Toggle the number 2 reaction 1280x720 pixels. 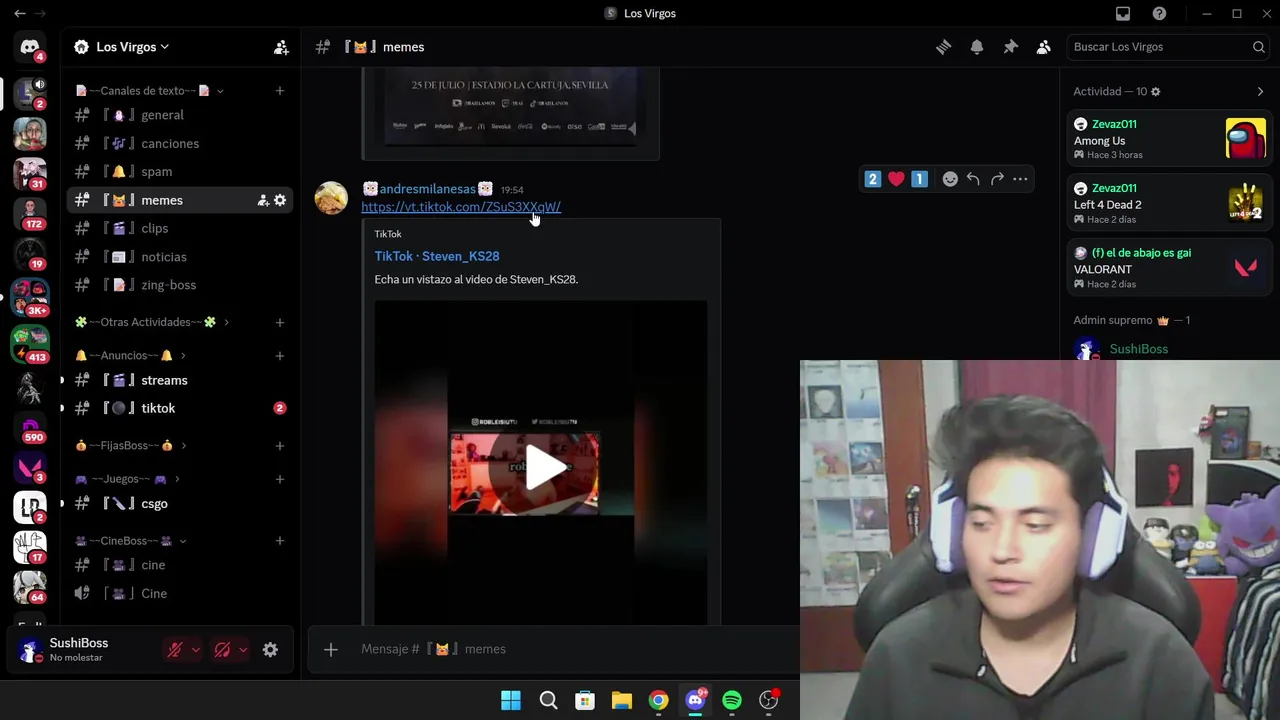point(873,179)
